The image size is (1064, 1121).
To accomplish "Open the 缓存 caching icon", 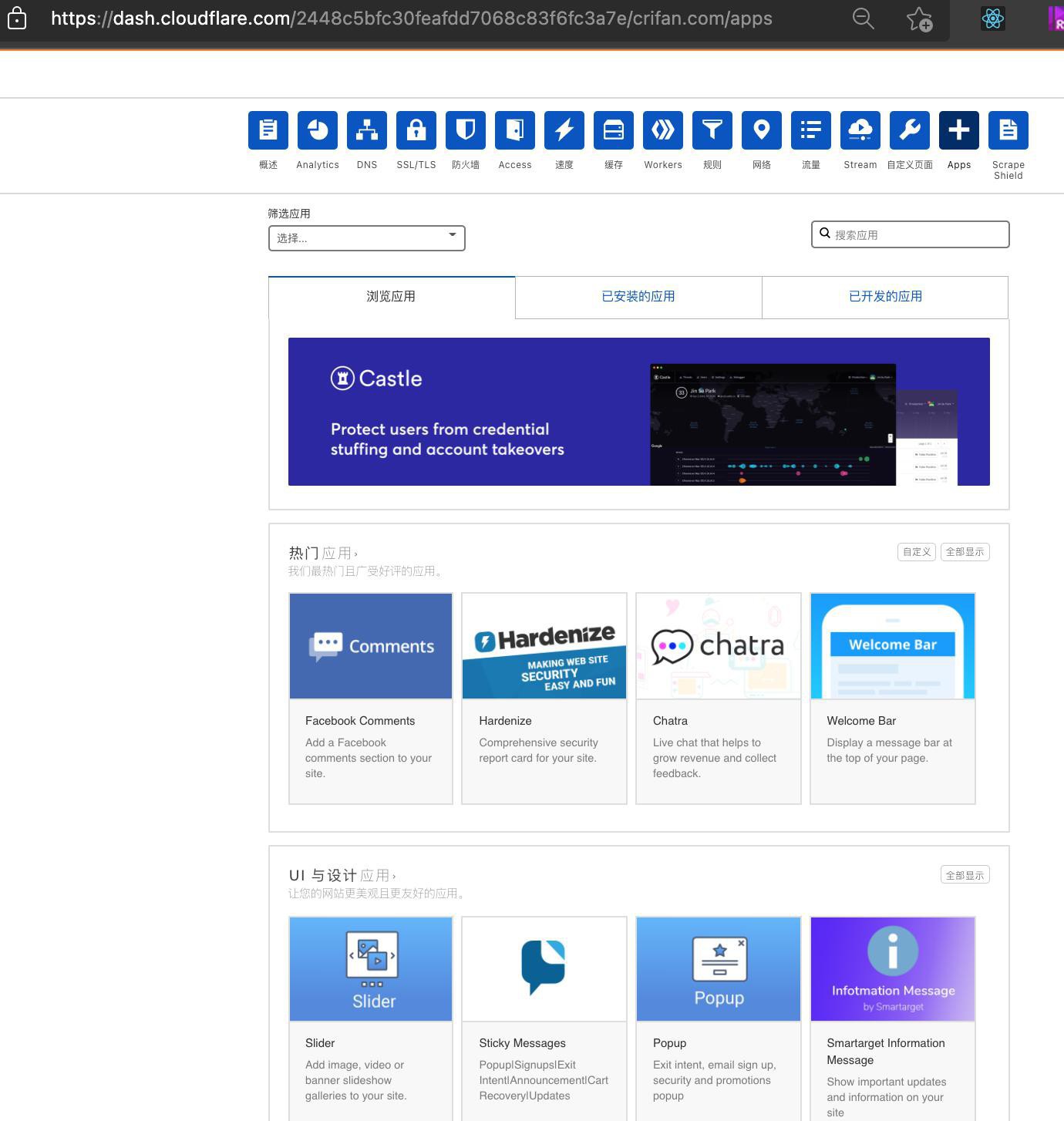I will [x=613, y=130].
